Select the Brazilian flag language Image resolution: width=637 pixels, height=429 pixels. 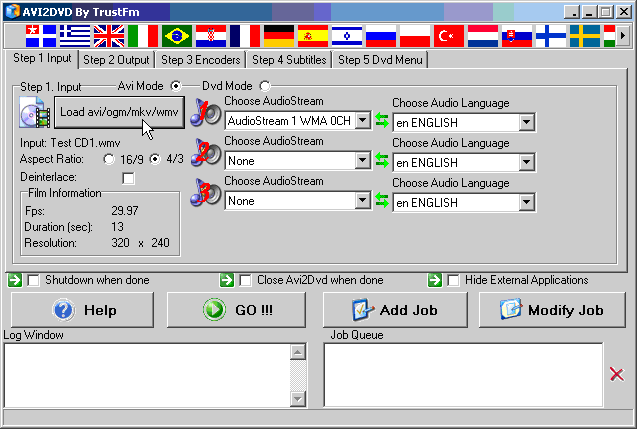(177, 36)
